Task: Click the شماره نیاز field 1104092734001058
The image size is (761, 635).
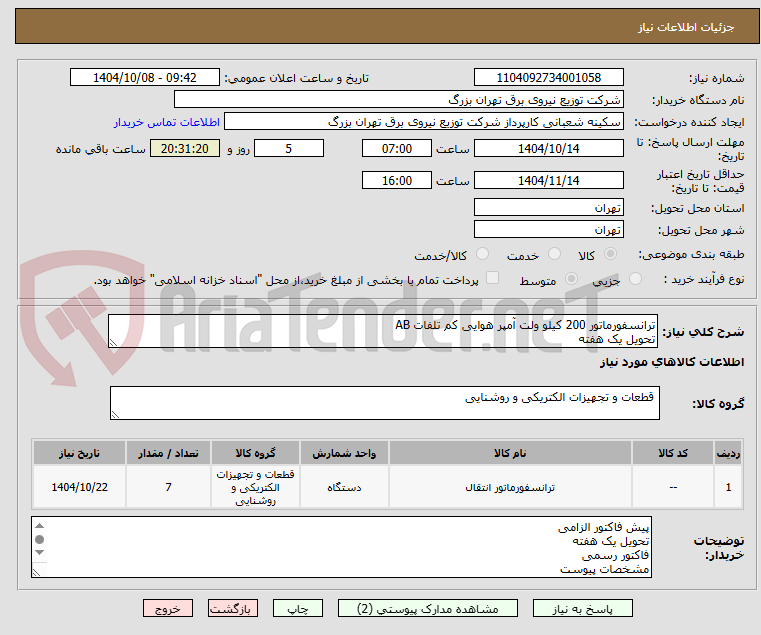Action: [x=548, y=78]
